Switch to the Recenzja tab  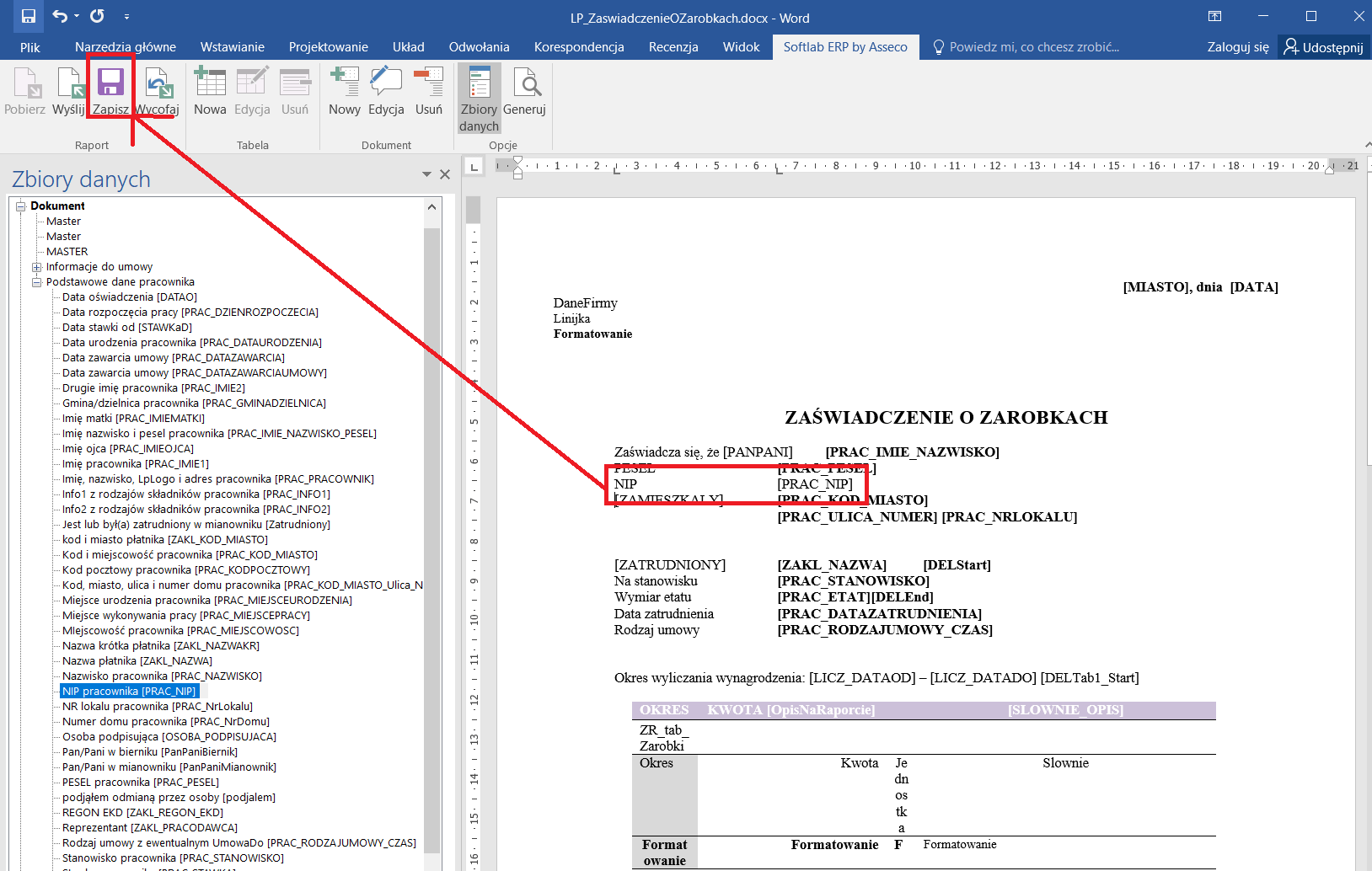click(673, 47)
